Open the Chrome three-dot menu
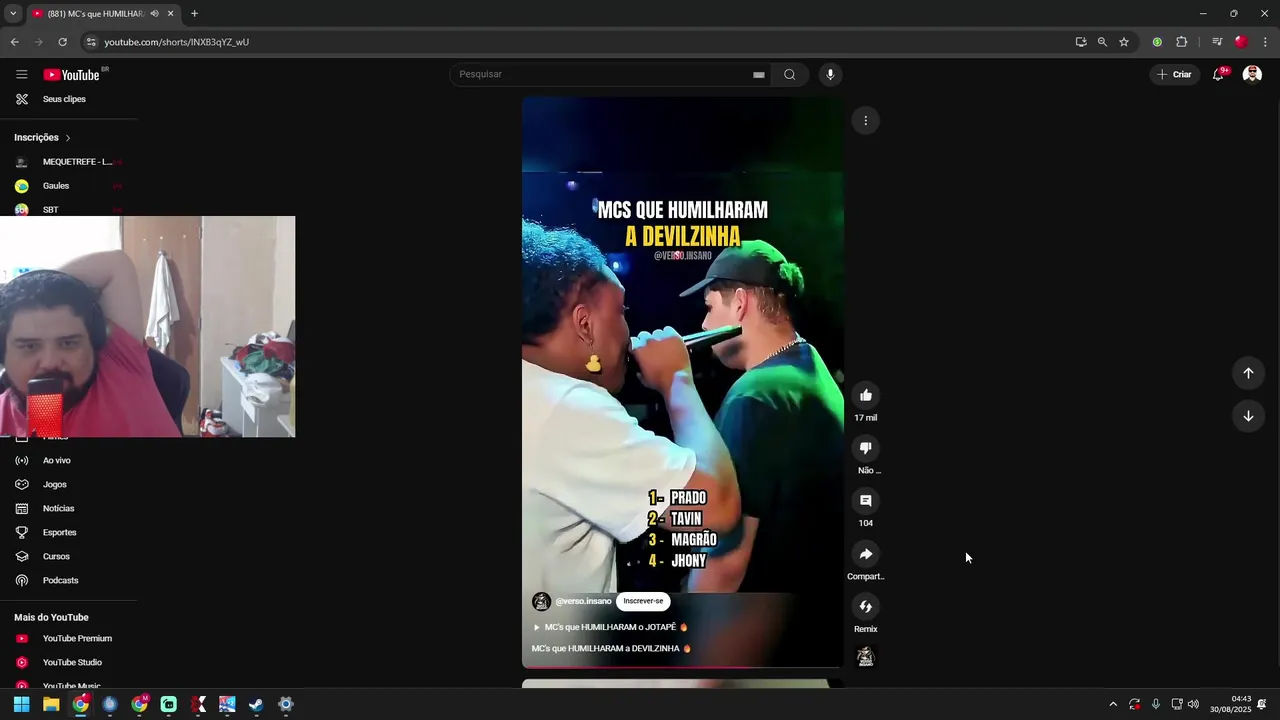The height and width of the screenshot is (720, 1280). tap(1265, 42)
